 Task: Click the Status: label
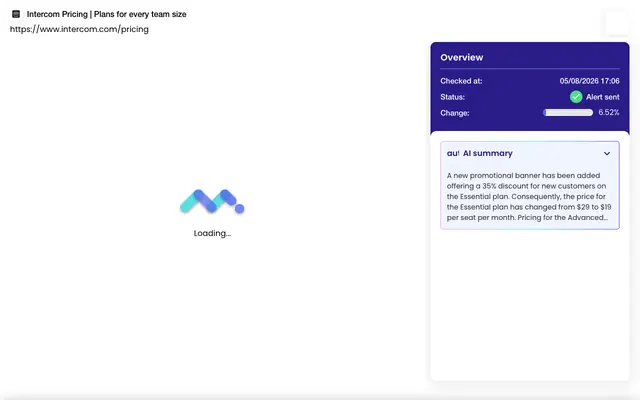click(x=452, y=97)
